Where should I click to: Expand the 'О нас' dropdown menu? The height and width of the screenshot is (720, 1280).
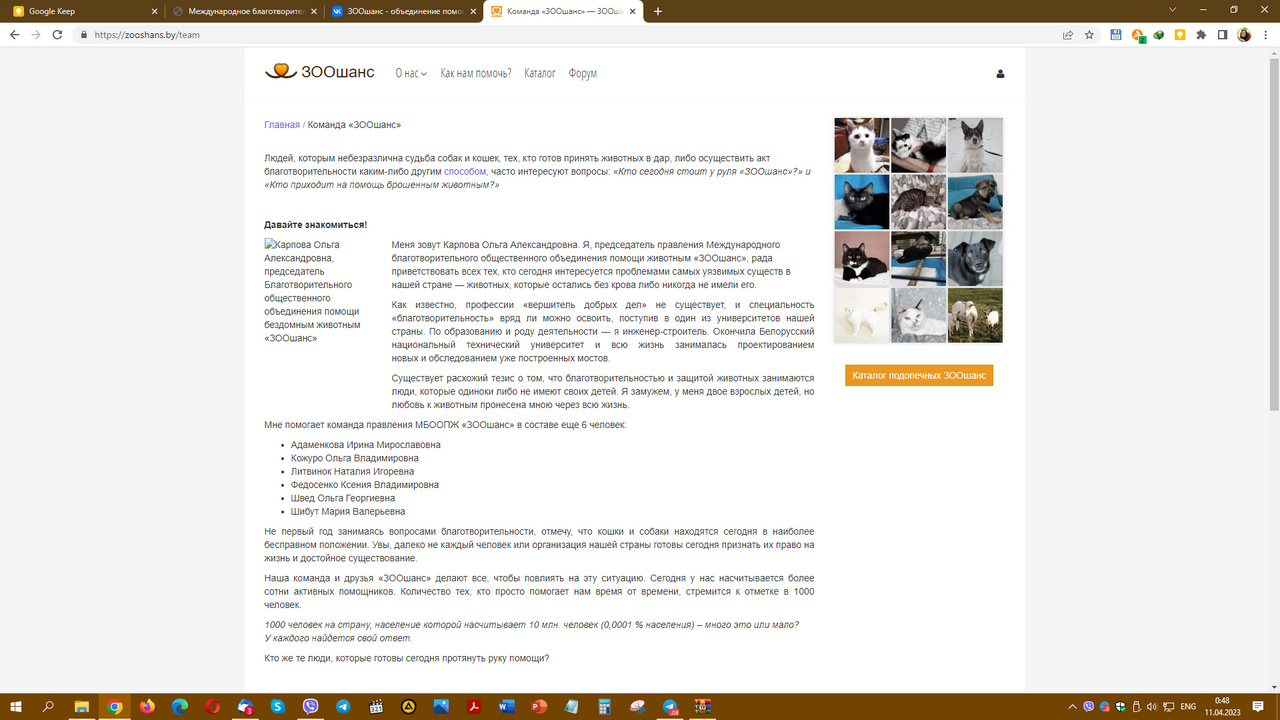[410, 74]
